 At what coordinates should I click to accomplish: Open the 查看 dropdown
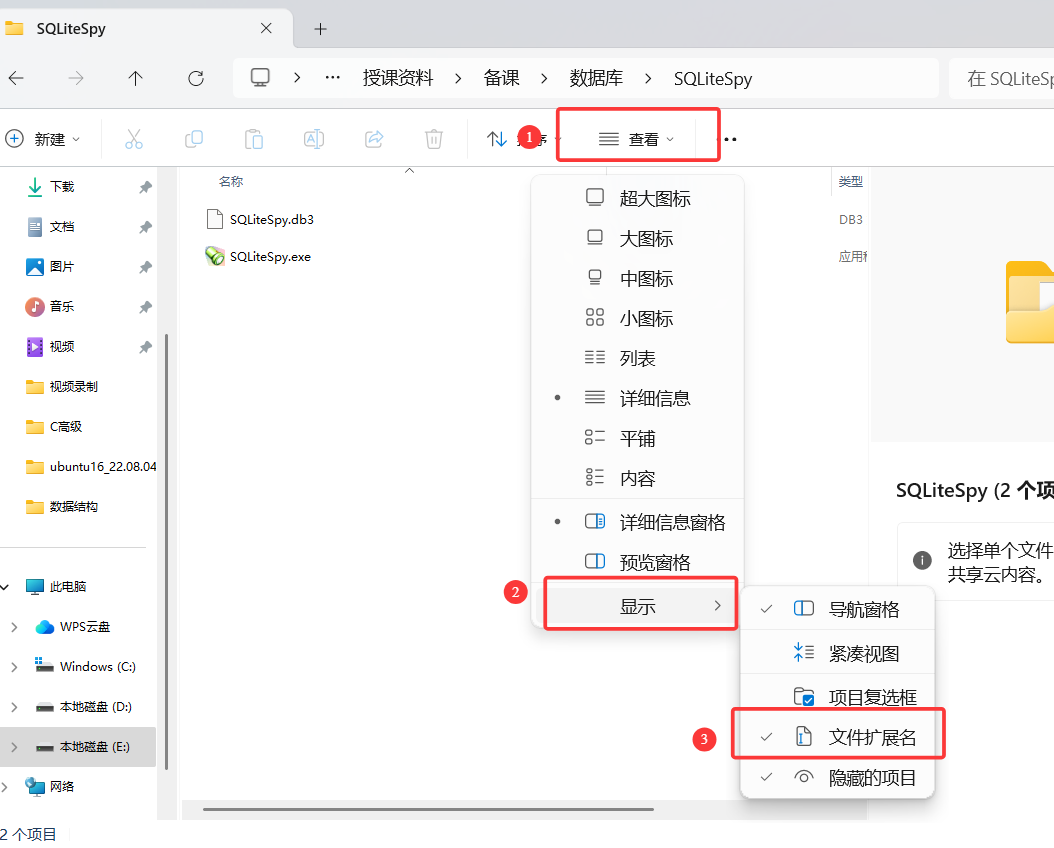pos(637,139)
